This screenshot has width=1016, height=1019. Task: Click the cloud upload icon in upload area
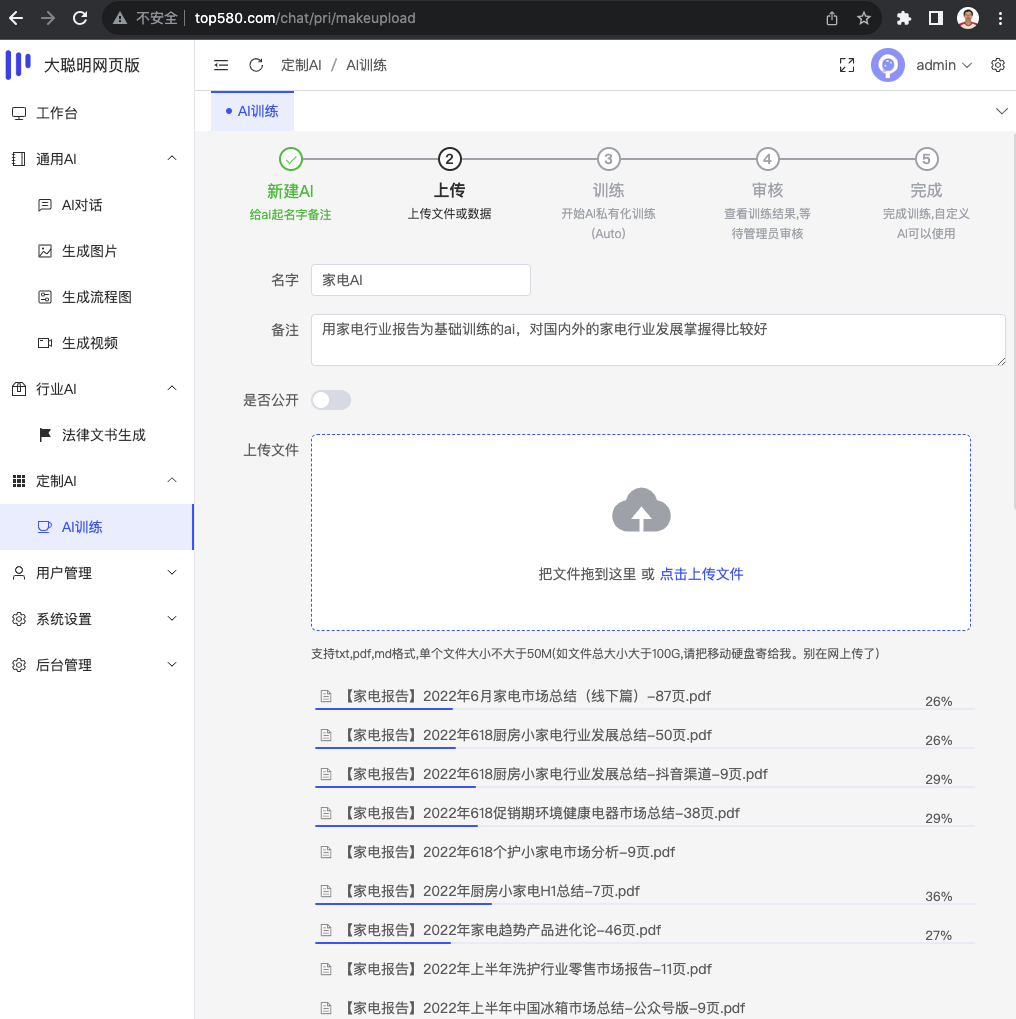point(641,510)
